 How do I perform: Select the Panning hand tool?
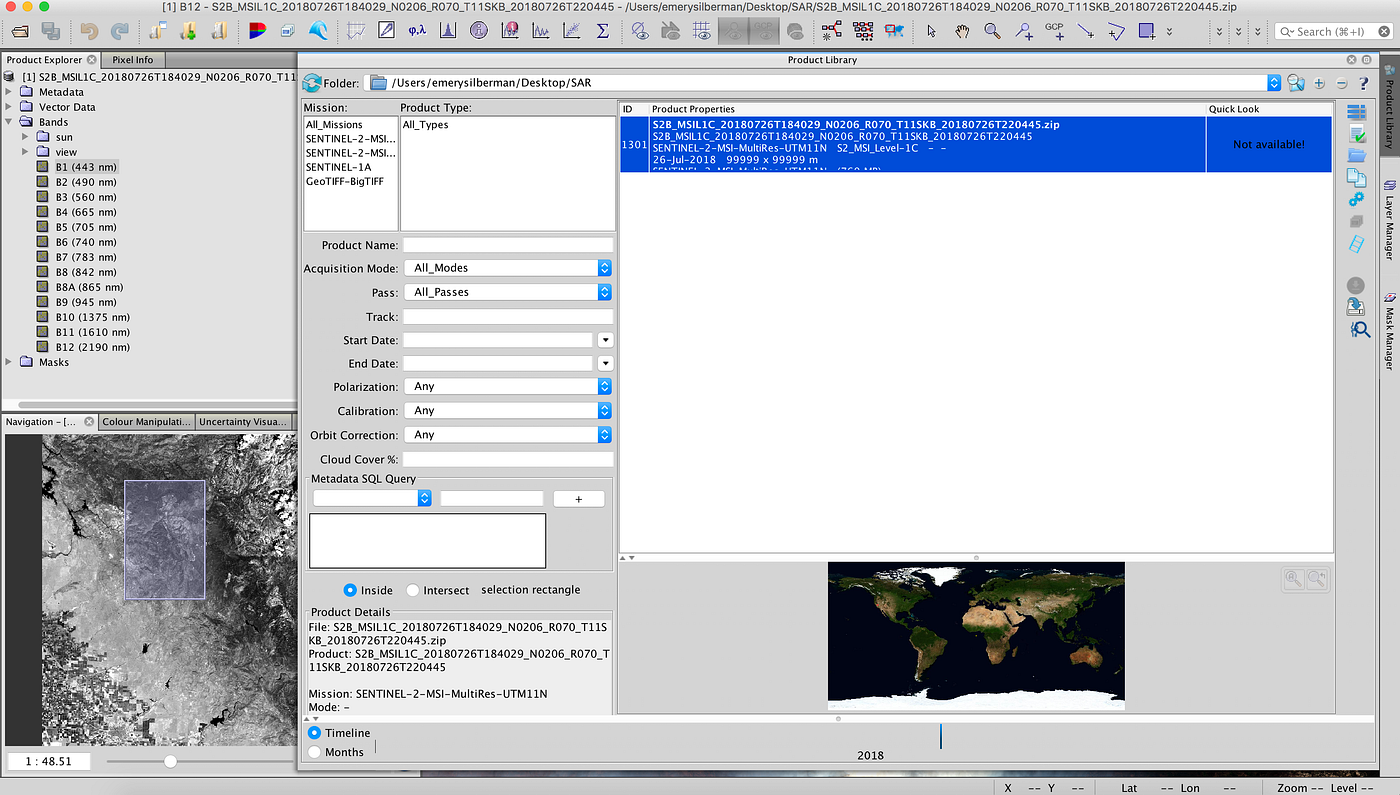pyautogui.click(x=962, y=31)
